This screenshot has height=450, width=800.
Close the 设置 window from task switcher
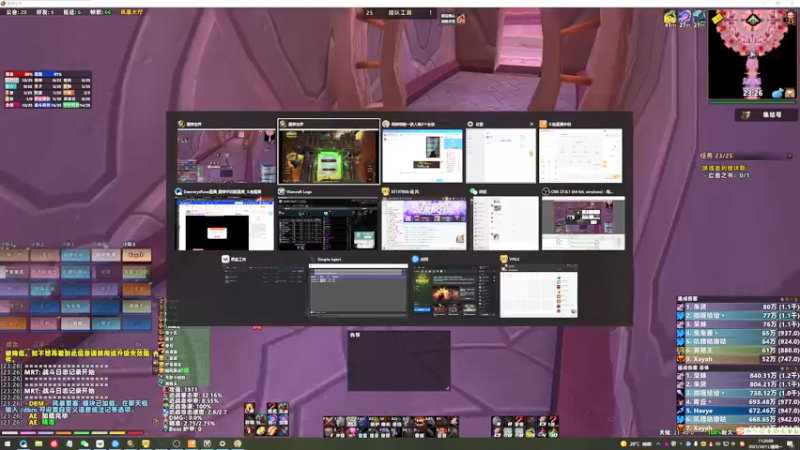pos(531,124)
